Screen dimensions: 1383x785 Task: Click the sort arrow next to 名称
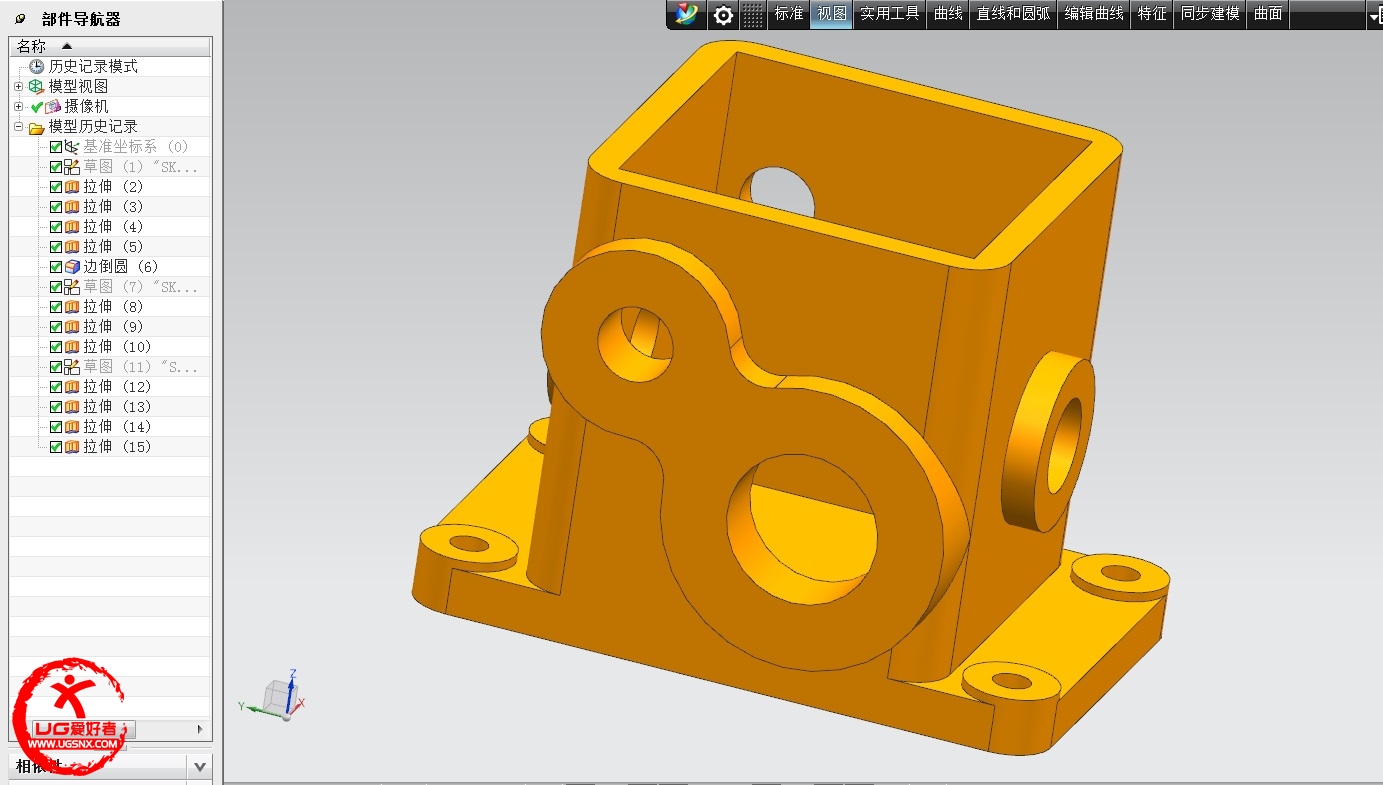pos(66,46)
